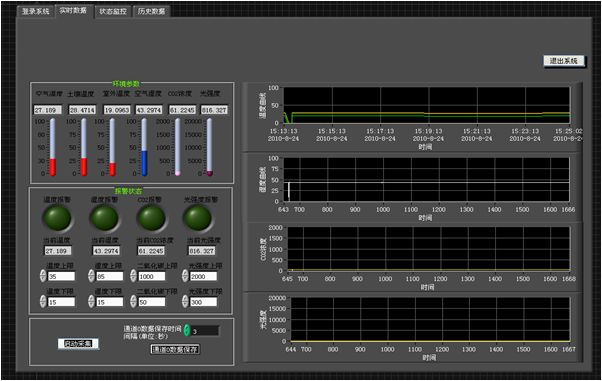Click the 当前光强度 value 816.327
The height and width of the screenshot is (381, 602).
click(x=202, y=251)
